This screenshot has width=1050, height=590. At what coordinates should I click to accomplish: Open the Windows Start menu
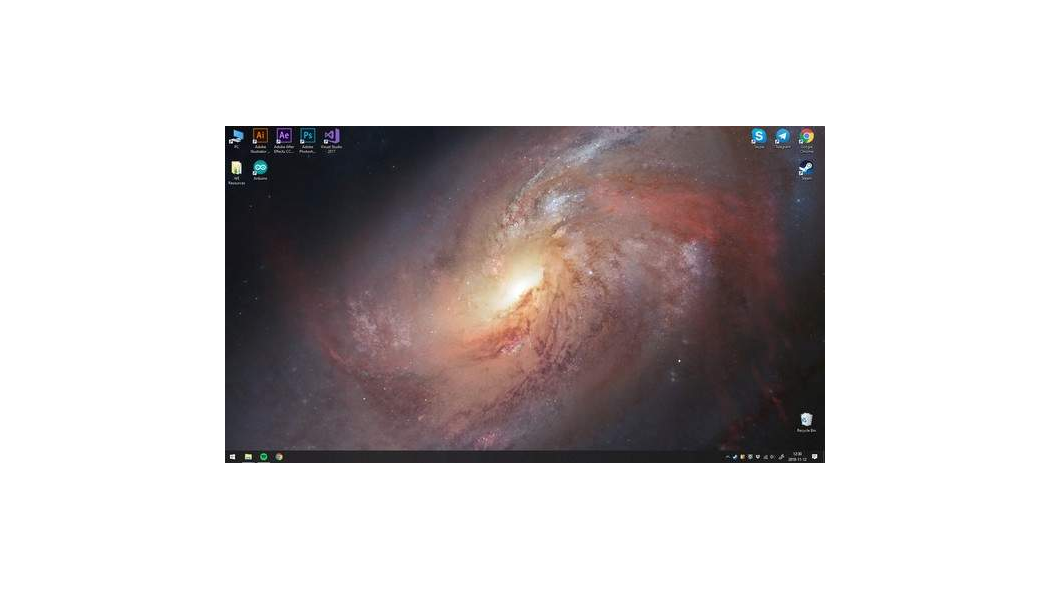(x=232, y=457)
